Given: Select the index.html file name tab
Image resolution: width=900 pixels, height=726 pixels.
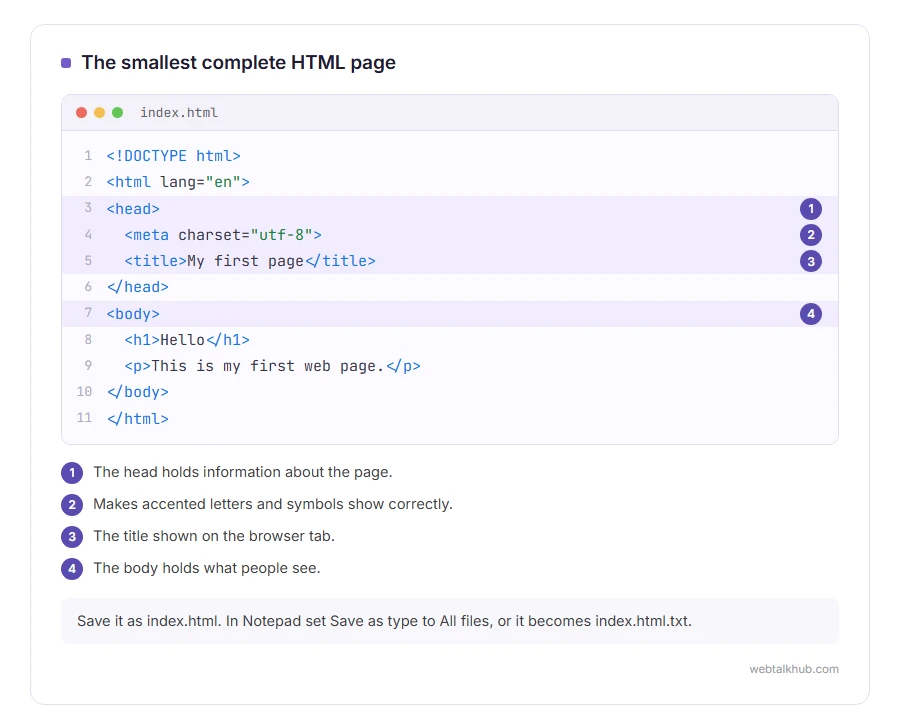Looking at the screenshot, I should 179,112.
